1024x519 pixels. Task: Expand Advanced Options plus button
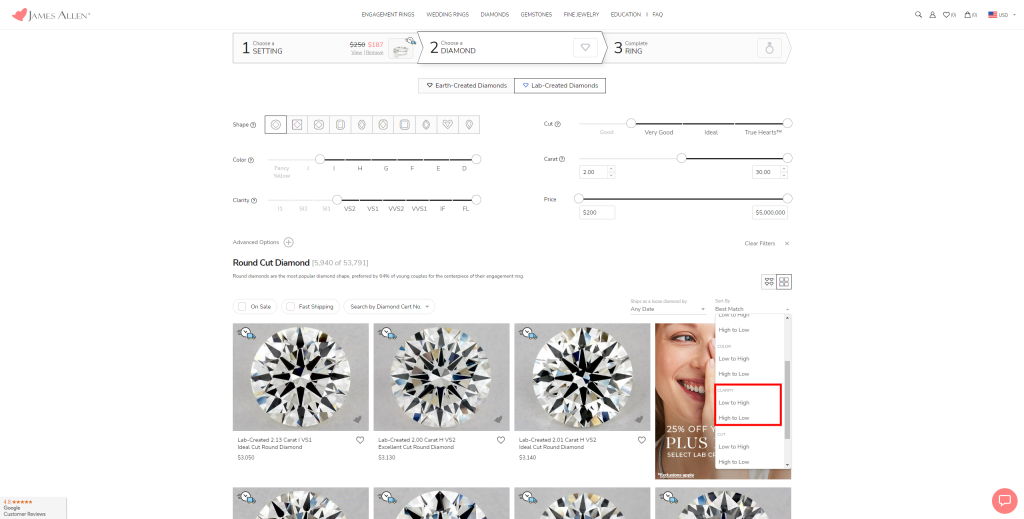[x=289, y=242]
